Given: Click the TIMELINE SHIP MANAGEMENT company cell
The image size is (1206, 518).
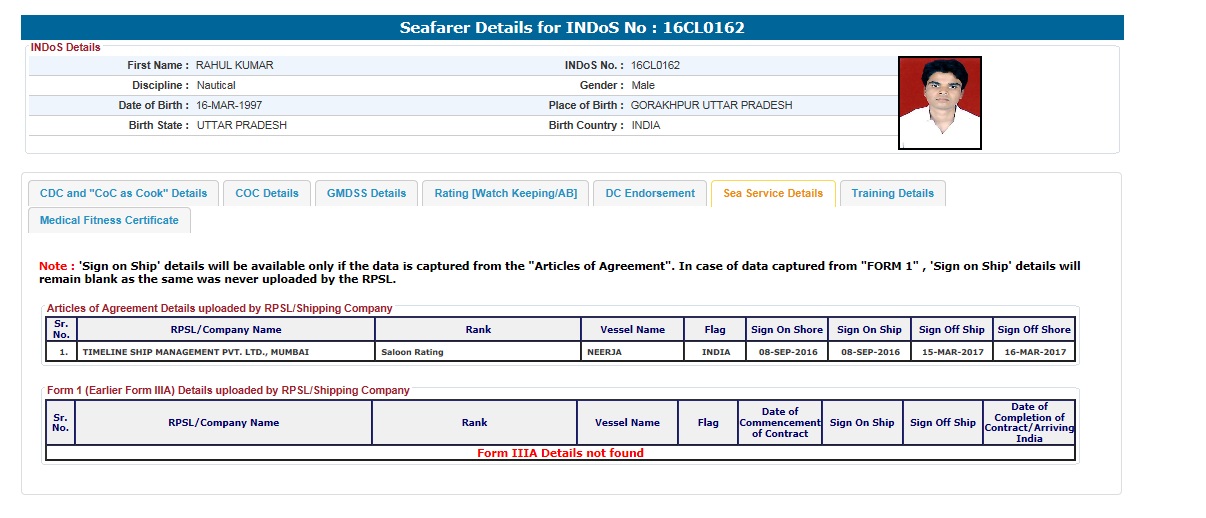Looking at the screenshot, I should point(196,352).
